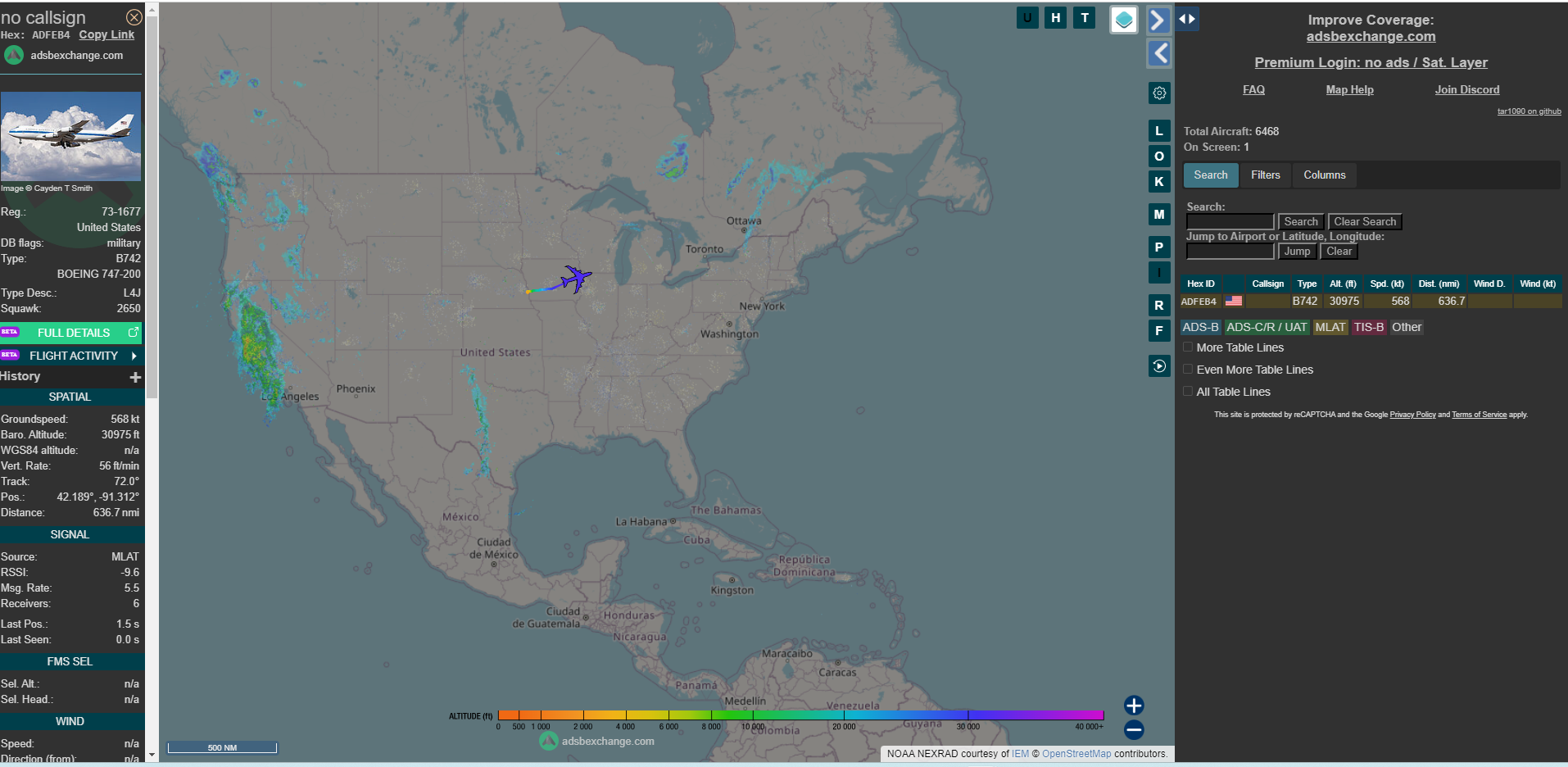Image resolution: width=1568 pixels, height=767 pixels.
Task: Toggle the K map option button
Action: point(1159,181)
